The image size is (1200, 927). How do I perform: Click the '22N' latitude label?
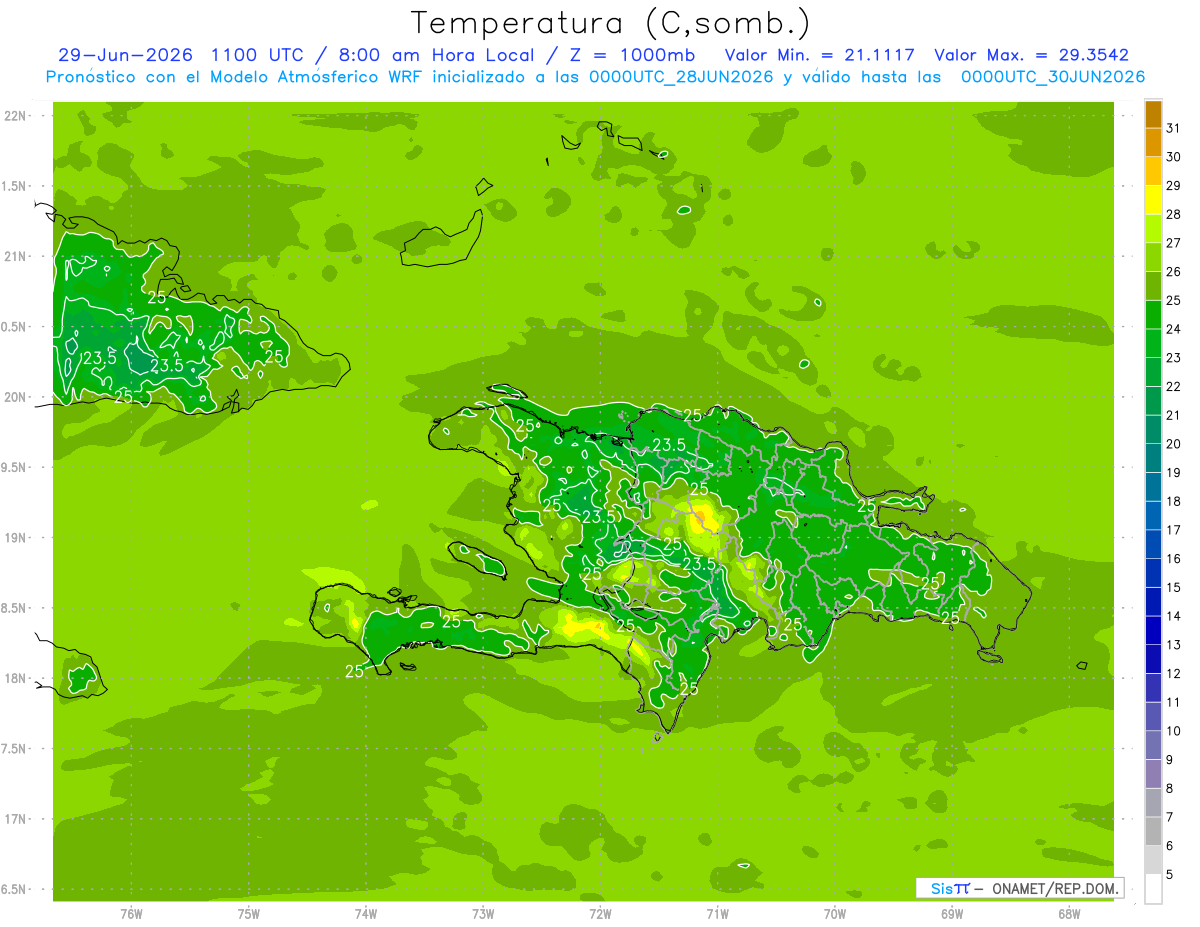click(16, 116)
